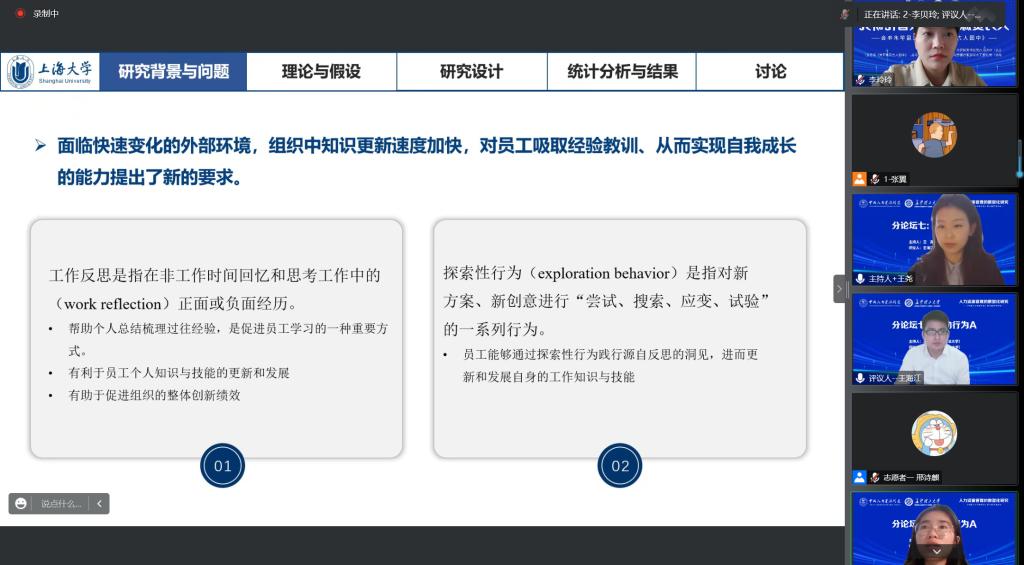Click the muted mic icon beside 1-张翼

click(876, 179)
